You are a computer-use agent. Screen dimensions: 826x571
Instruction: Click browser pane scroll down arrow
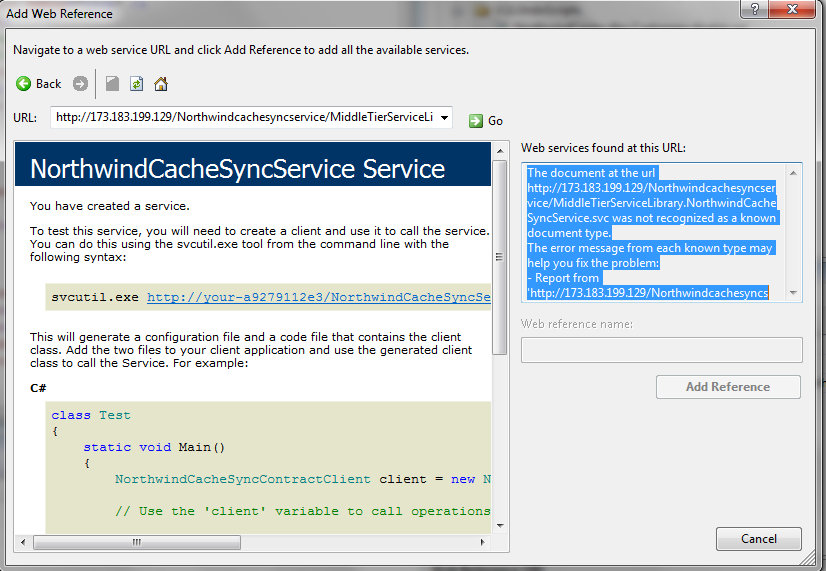point(500,525)
